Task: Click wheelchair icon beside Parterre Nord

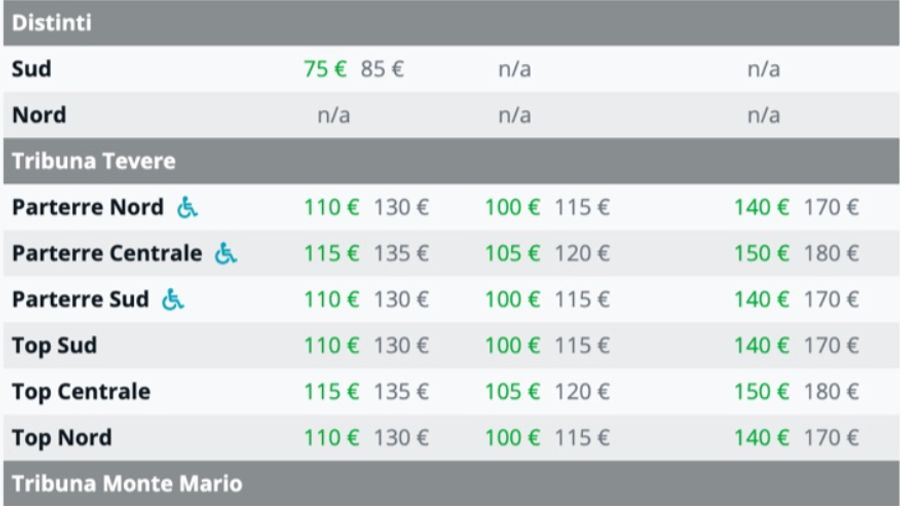Action: tap(188, 207)
